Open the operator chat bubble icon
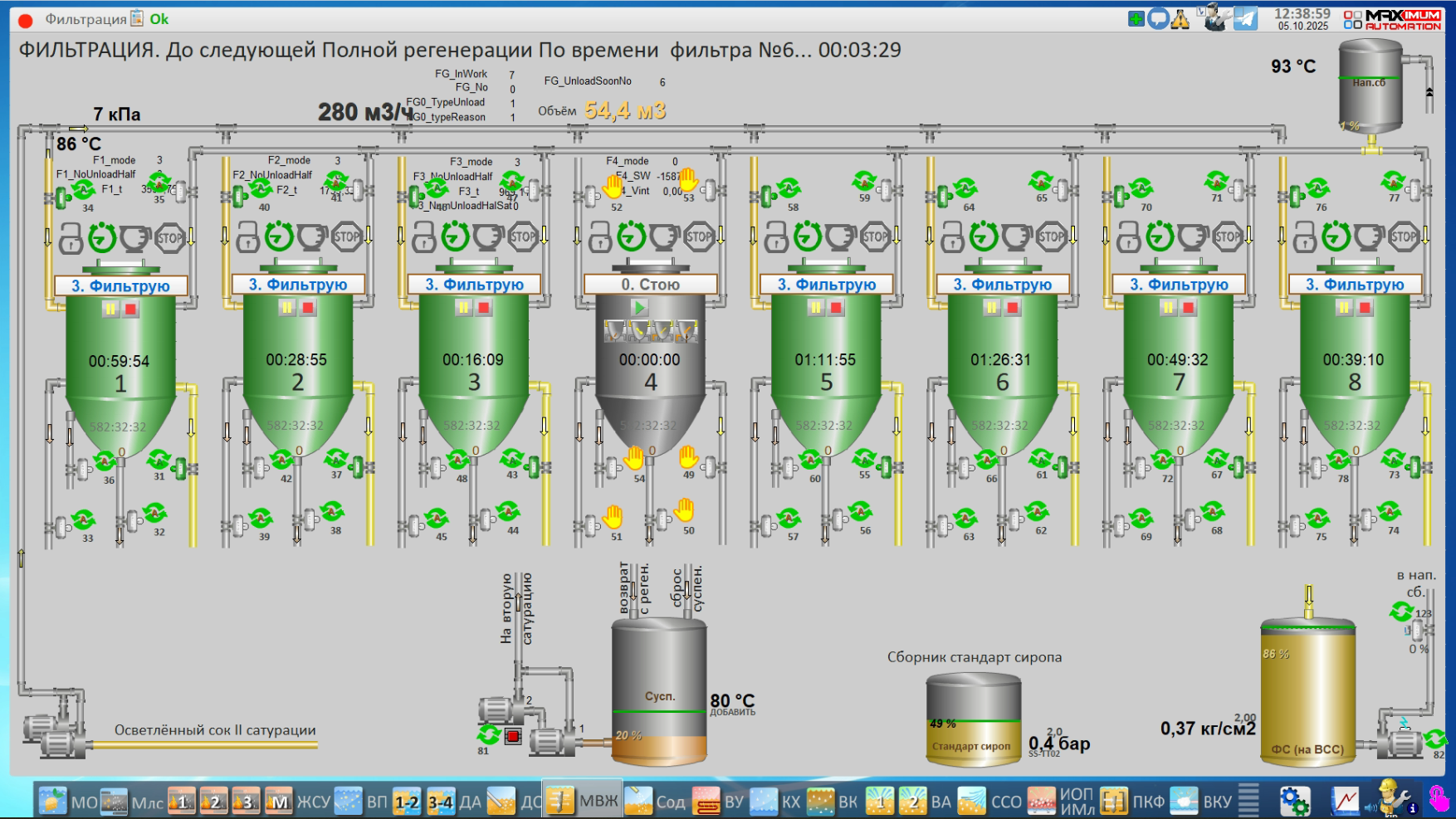 pyautogui.click(x=1158, y=18)
